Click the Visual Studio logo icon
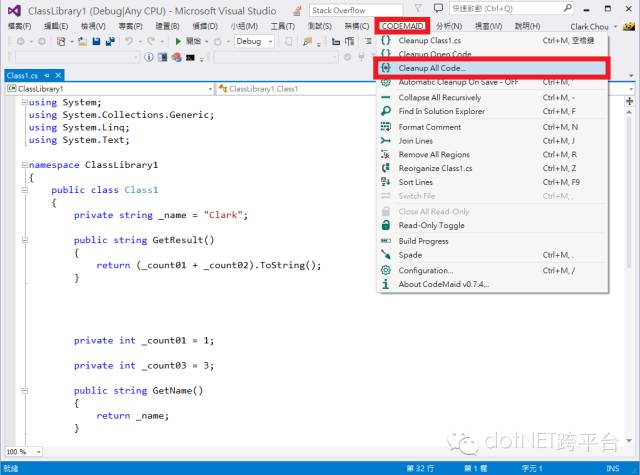This screenshot has height=475, width=640. (14, 11)
